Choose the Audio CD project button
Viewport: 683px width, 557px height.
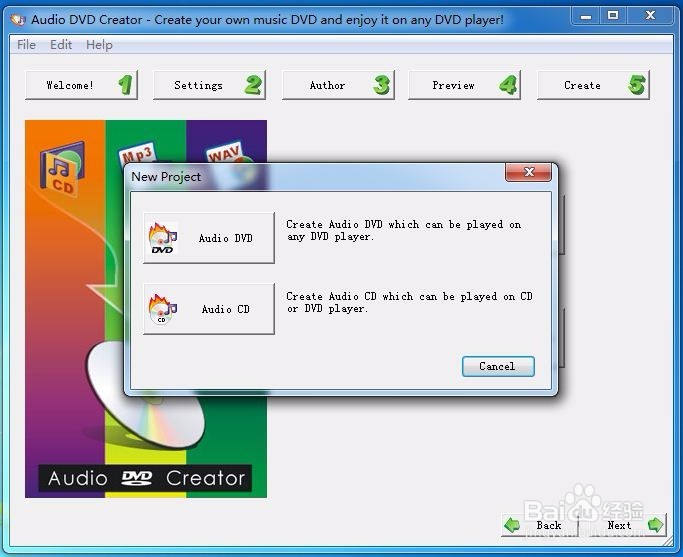pyautogui.click(x=209, y=309)
